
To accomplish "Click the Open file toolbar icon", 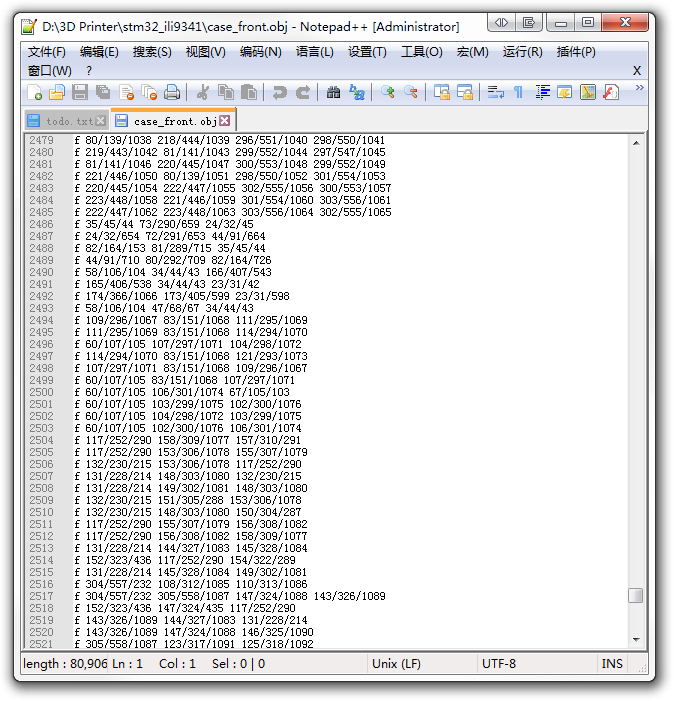I will 57,93.
